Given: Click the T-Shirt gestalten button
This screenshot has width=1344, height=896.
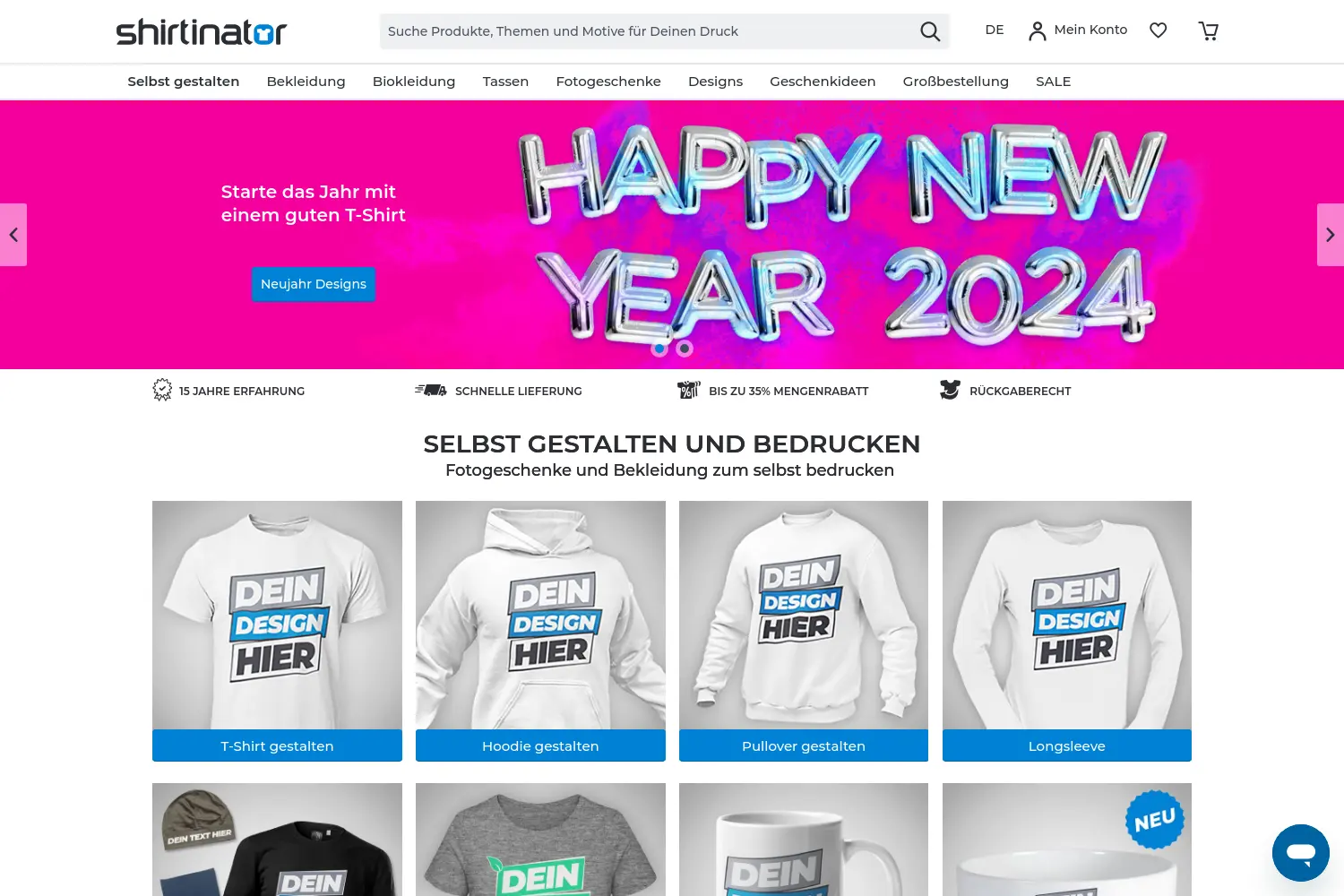Looking at the screenshot, I should [x=277, y=745].
